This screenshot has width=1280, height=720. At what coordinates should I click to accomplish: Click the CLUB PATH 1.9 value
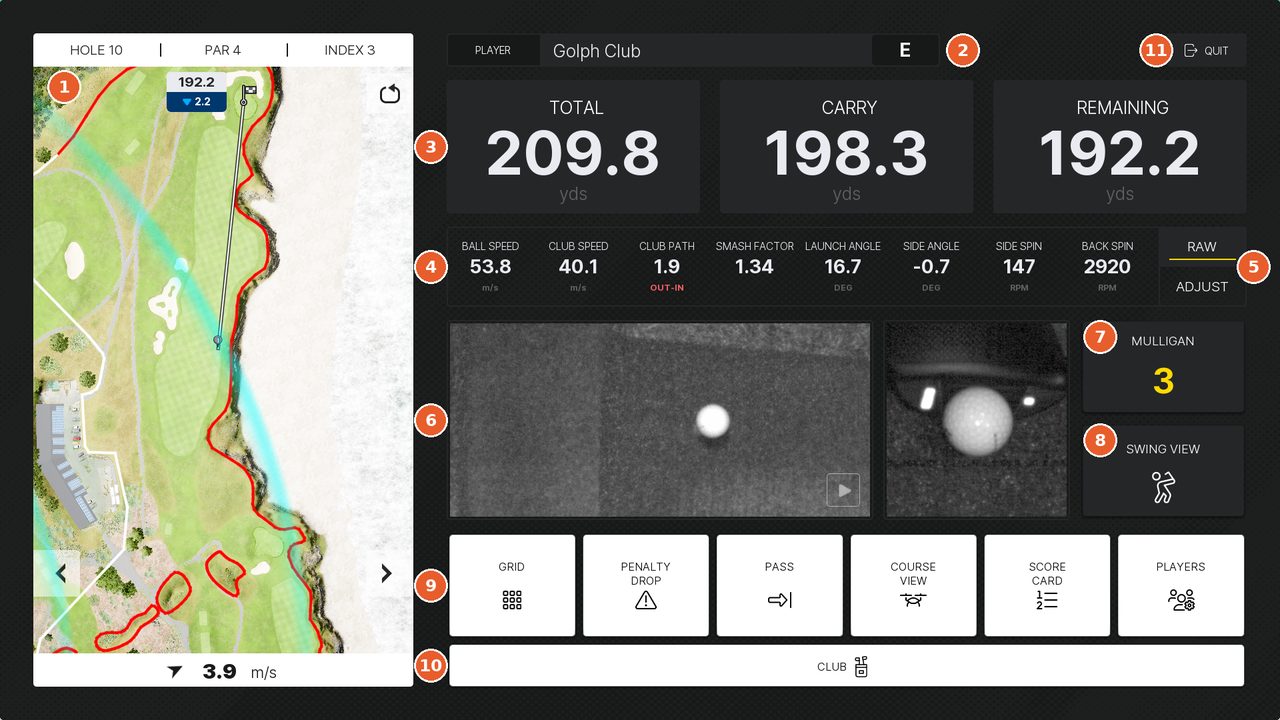tap(667, 267)
